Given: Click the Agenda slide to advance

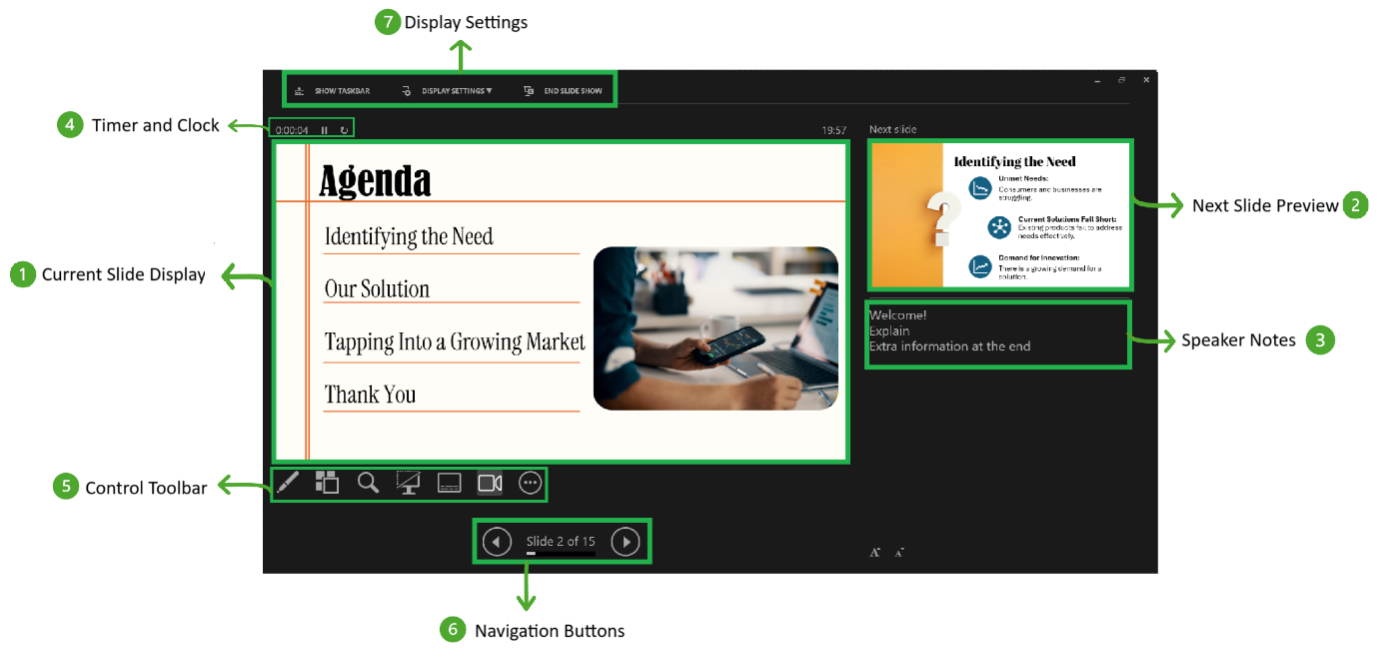Looking at the screenshot, I should click(x=560, y=300).
